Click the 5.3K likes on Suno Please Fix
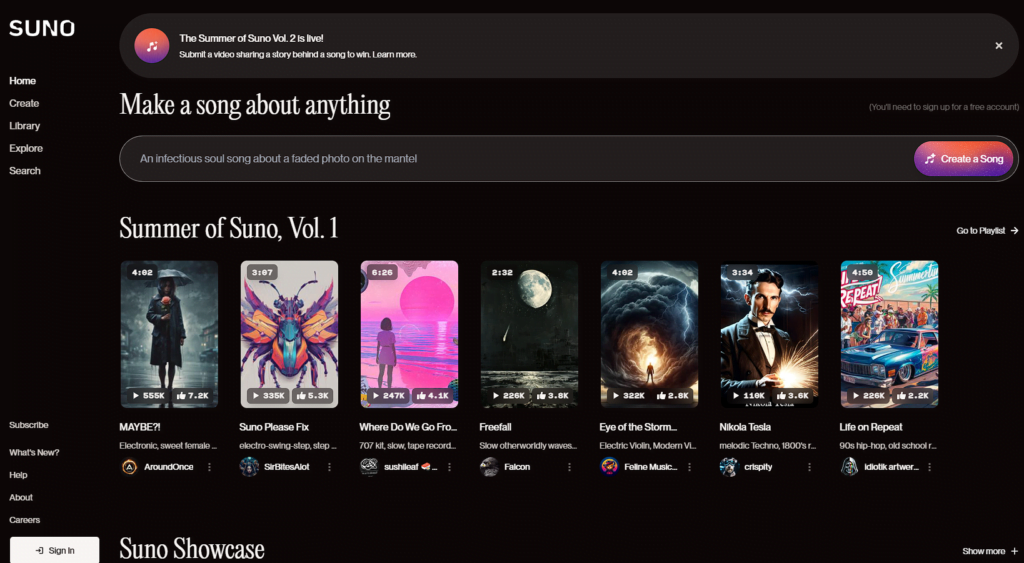This screenshot has width=1024, height=563. (x=313, y=396)
